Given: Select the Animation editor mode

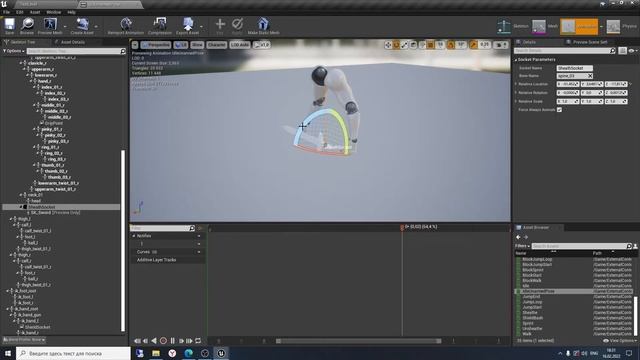Looking at the screenshot, I should click(579, 26).
